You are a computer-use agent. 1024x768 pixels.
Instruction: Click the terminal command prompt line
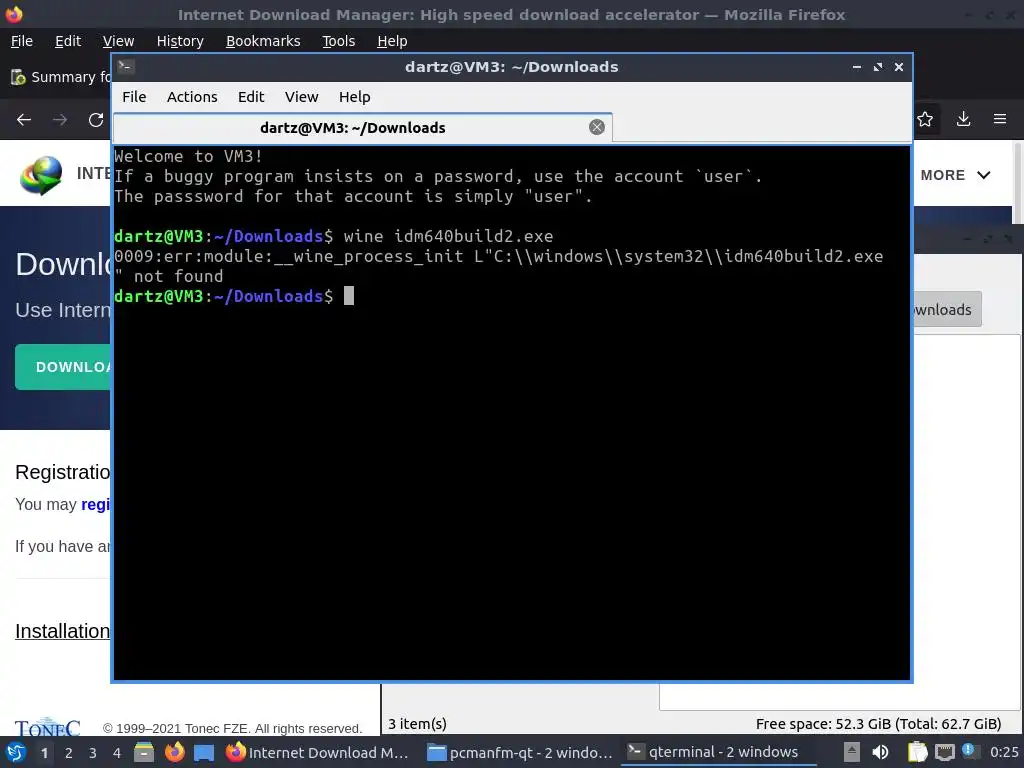[234, 296]
